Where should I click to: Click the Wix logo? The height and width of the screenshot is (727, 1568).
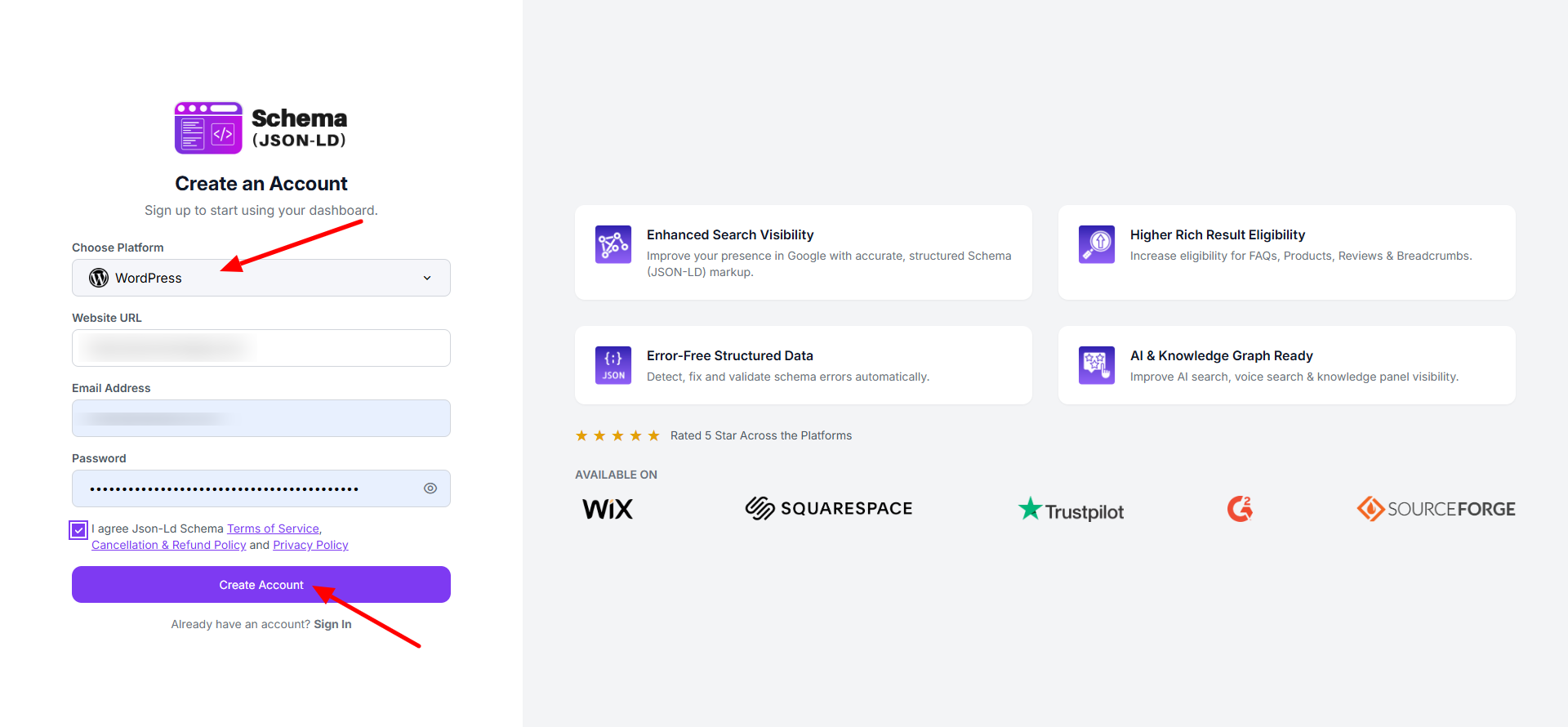pyautogui.click(x=608, y=509)
